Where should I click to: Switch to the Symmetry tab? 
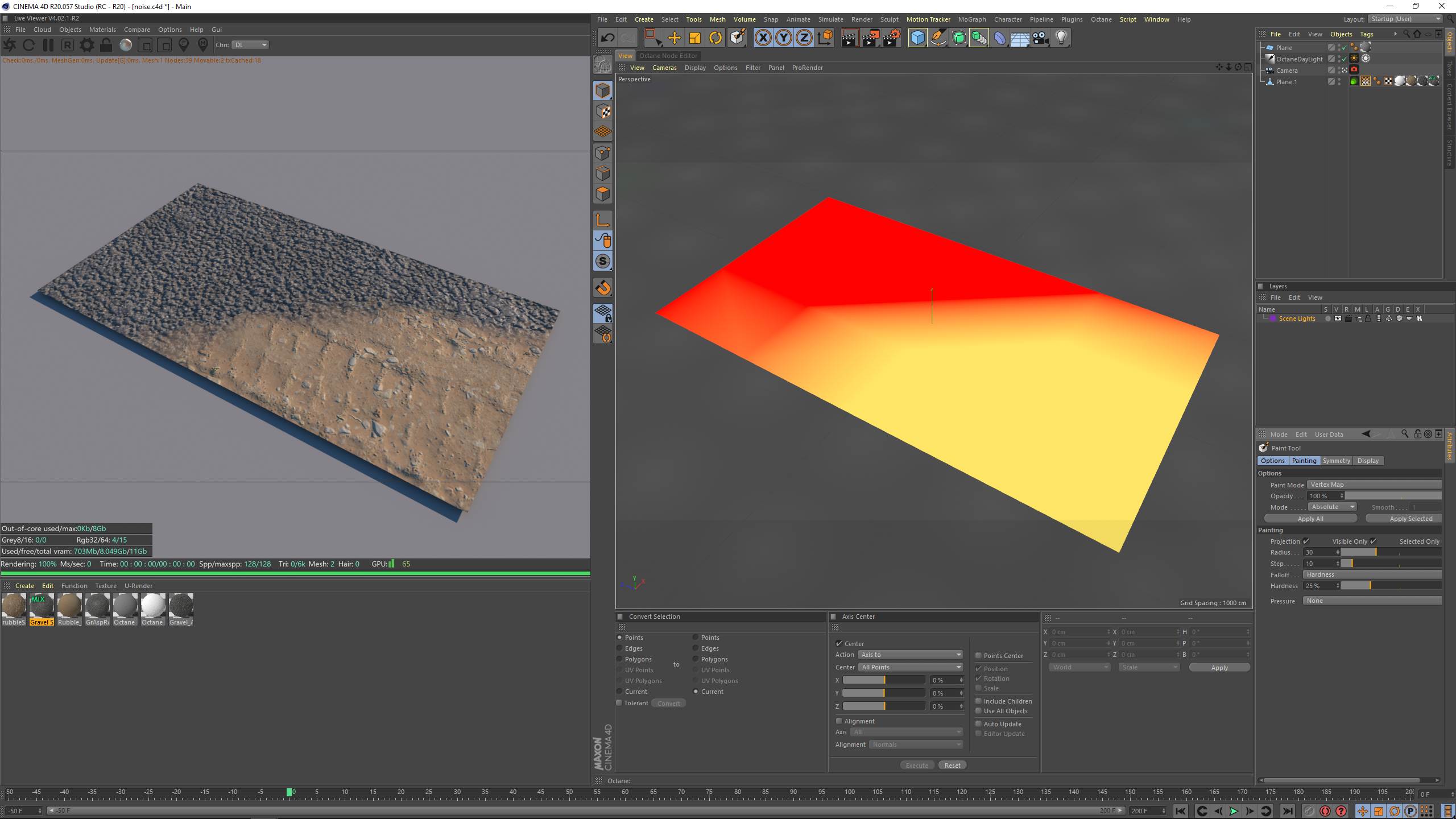(1336, 461)
